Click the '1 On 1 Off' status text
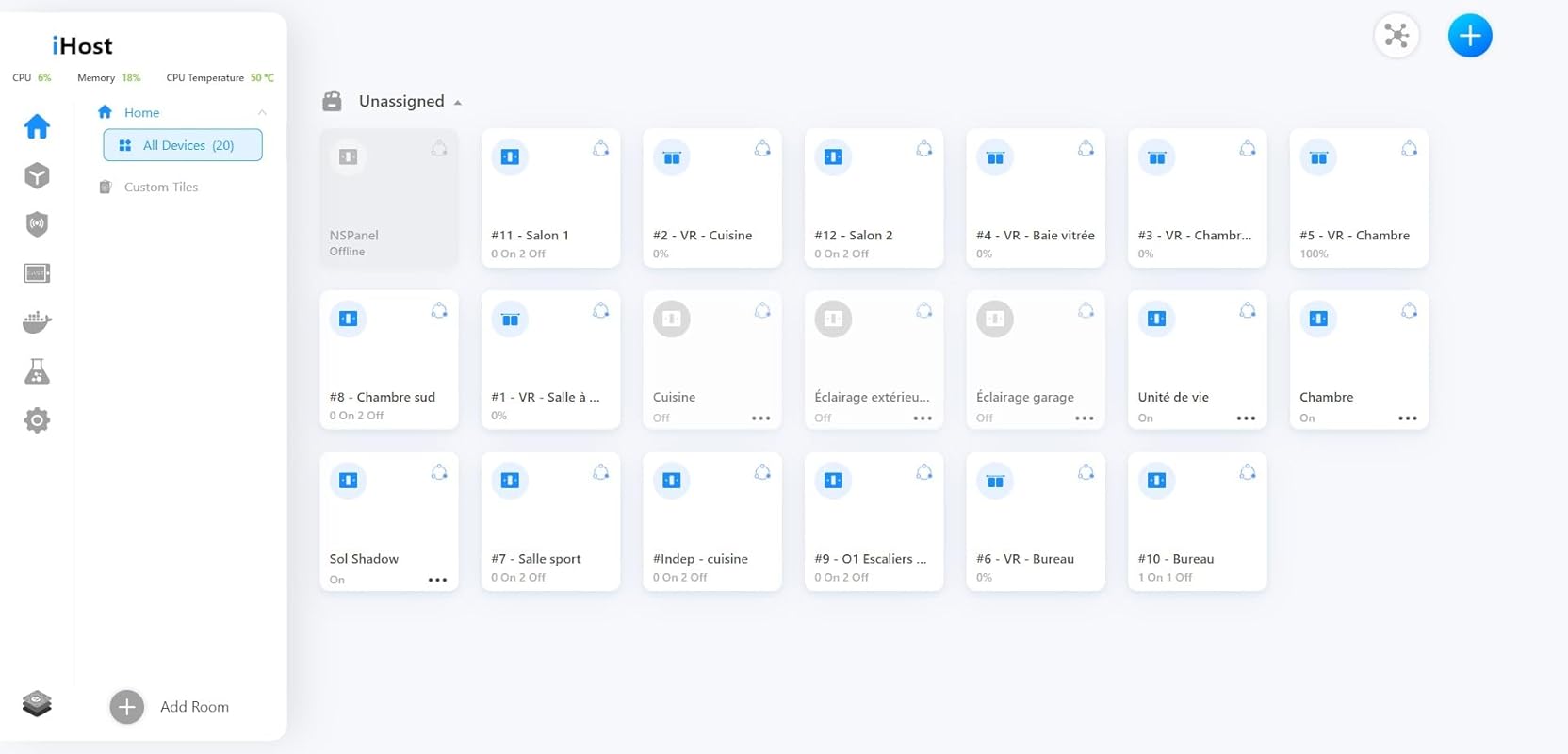This screenshot has width=1568, height=754. [x=1165, y=577]
